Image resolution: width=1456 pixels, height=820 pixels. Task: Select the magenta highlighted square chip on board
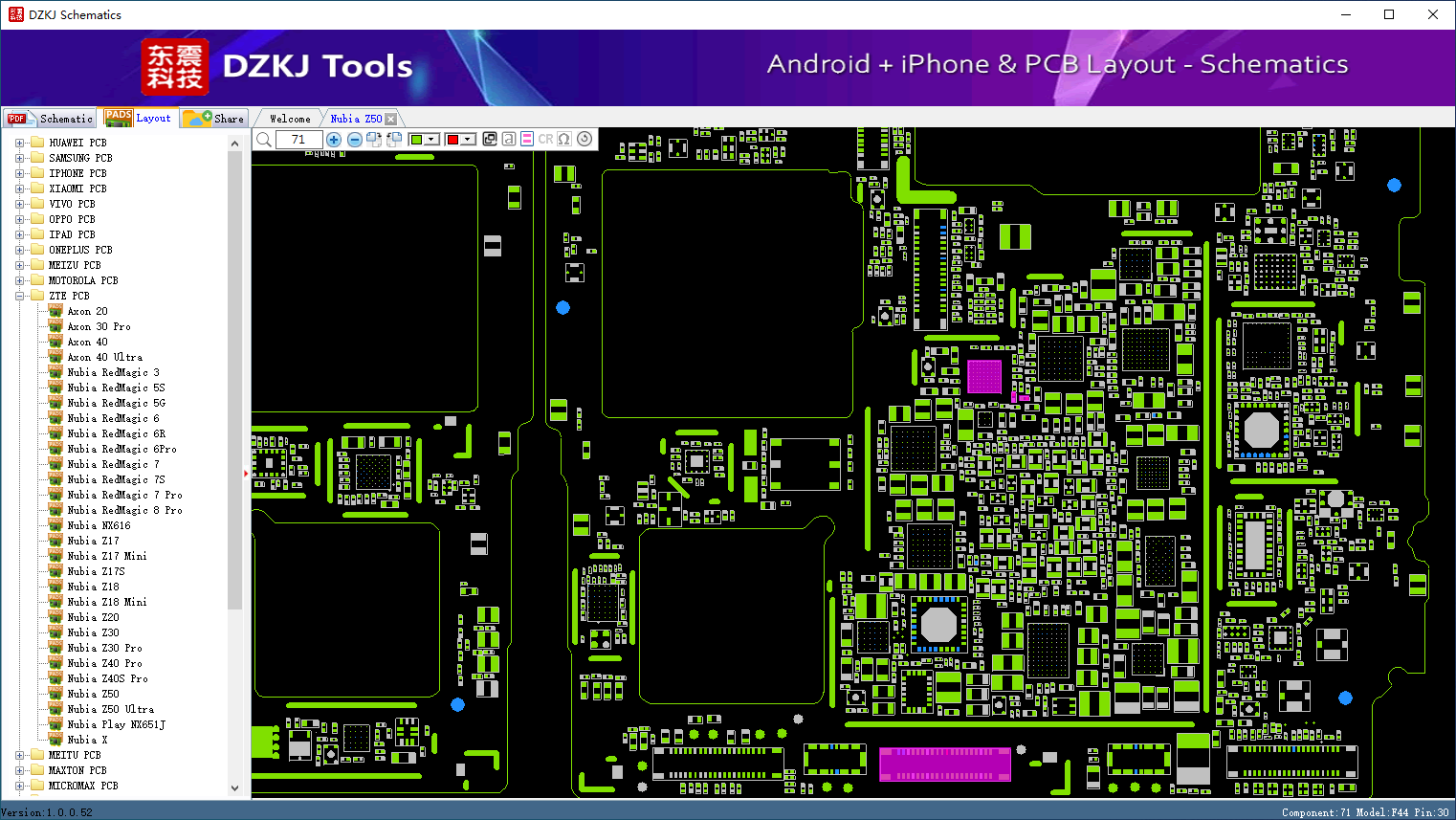pyautogui.click(x=984, y=376)
